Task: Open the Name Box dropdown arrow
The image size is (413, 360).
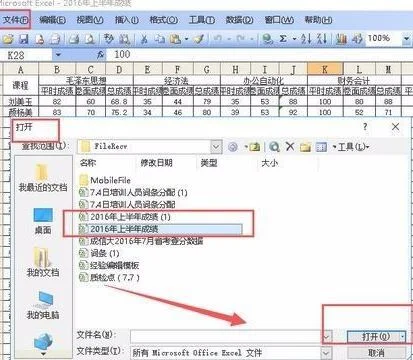Action: (x=58, y=55)
